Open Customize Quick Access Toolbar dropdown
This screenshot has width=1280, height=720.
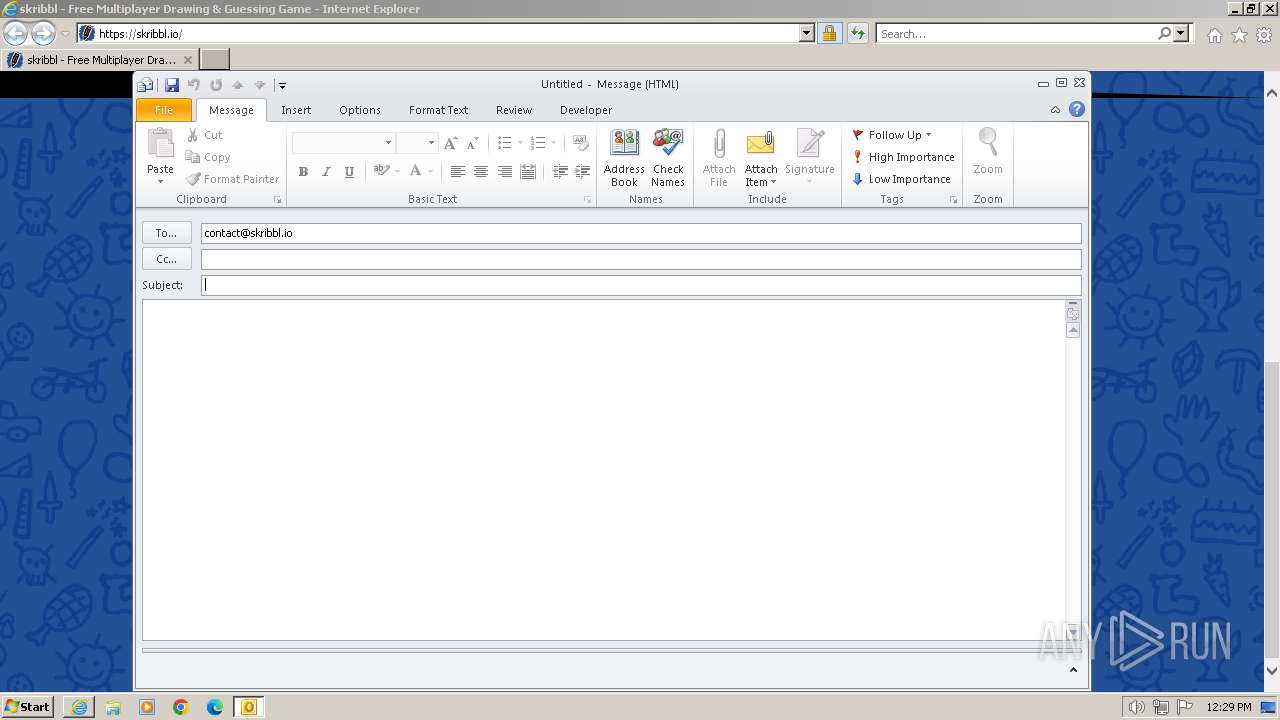282,86
